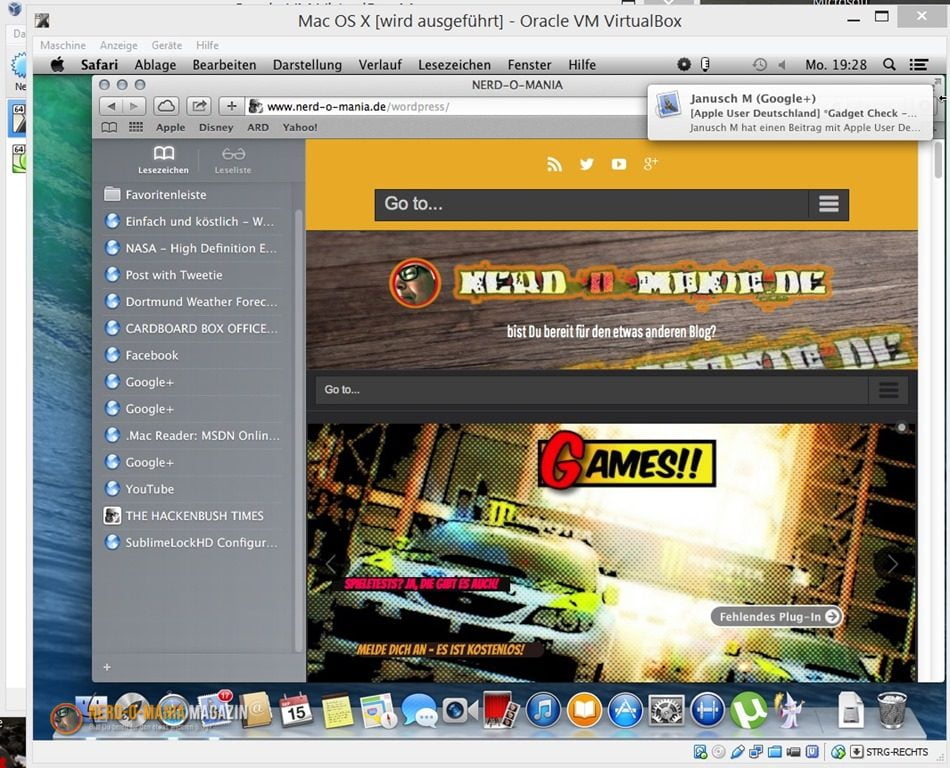The width and height of the screenshot is (950, 768).
Task: Go forward with Safari's forward arrow
Action: 134,107
